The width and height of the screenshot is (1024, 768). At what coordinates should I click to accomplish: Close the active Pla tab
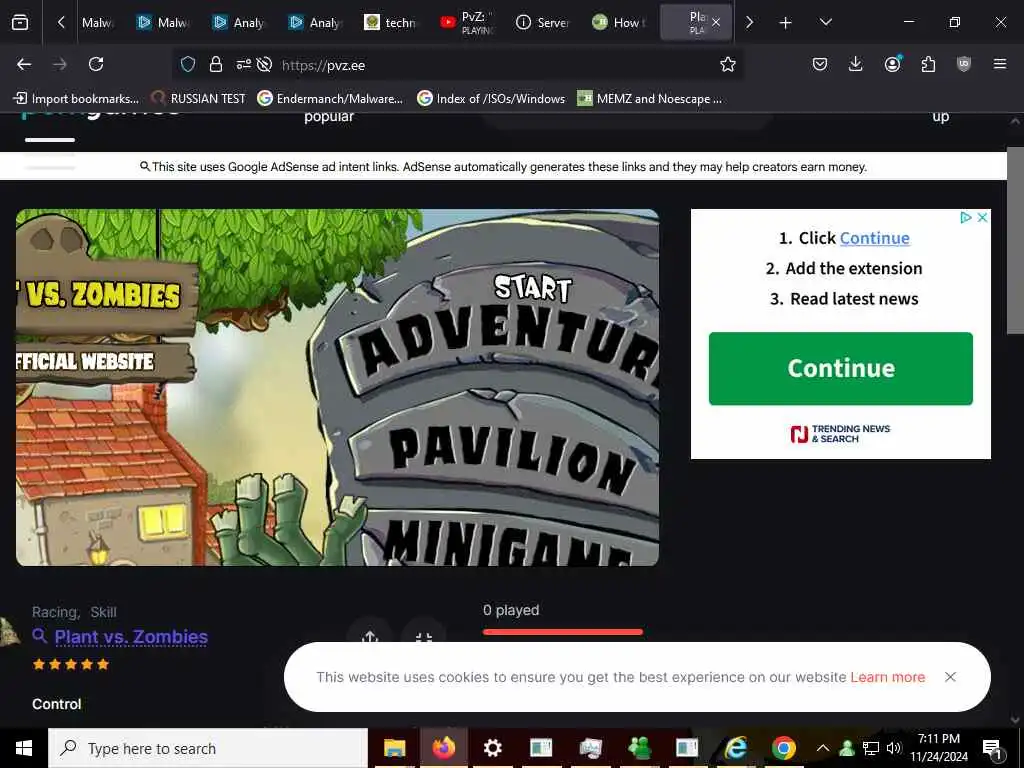pos(716,23)
